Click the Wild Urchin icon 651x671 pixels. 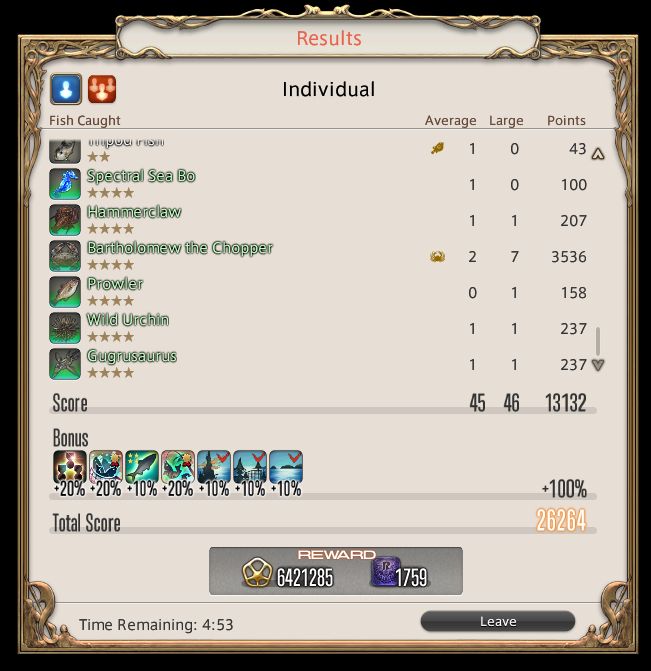click(x=65, y=328)
